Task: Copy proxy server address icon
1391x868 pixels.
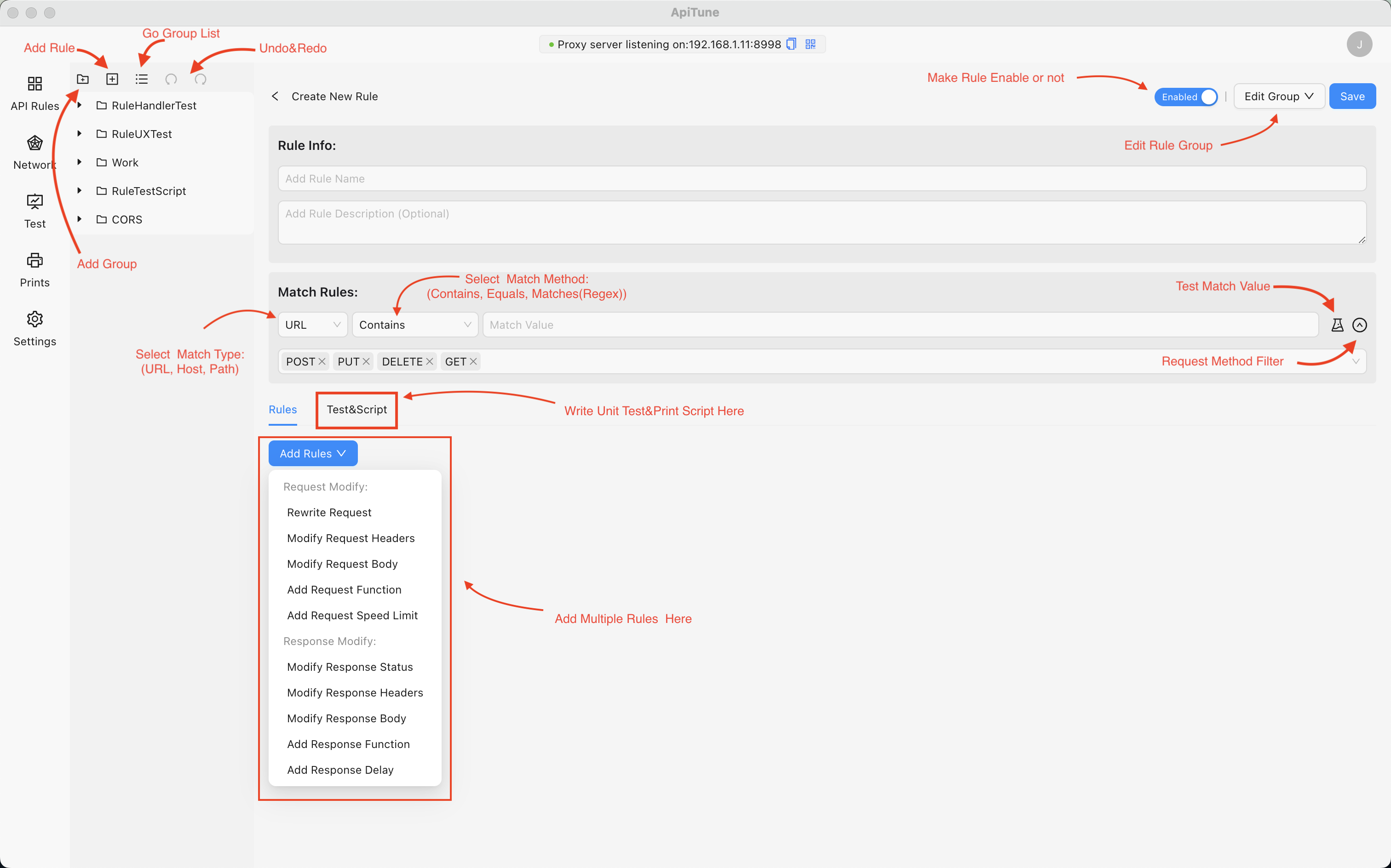Action: click(792, 44)
